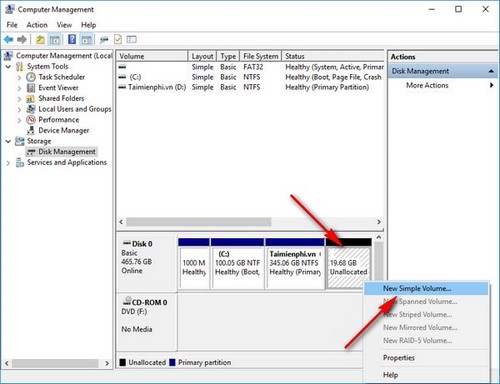
Task: Expand the Event Viewer node
Action: [19, 88]
